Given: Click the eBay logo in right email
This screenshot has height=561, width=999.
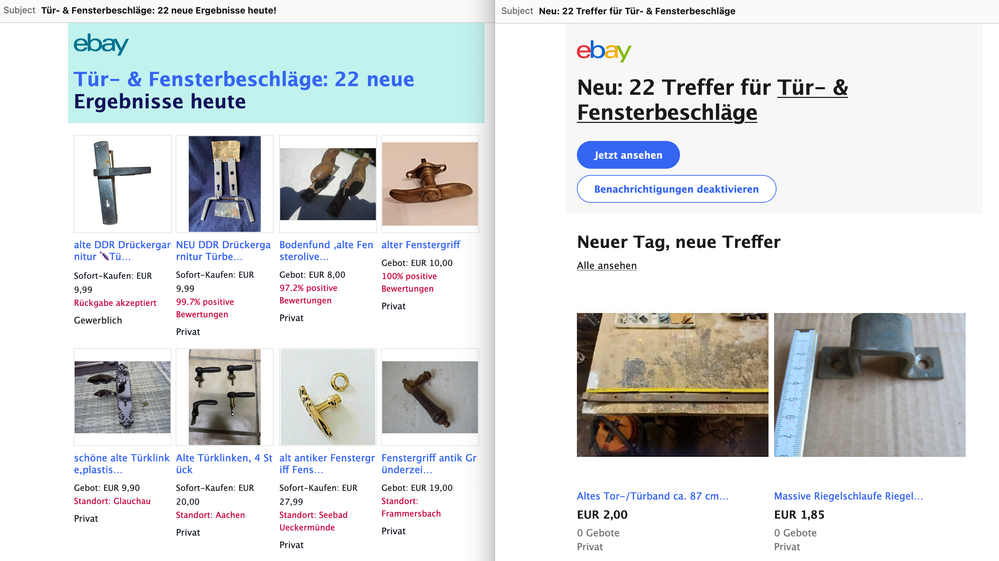Looking at the screenshot, I should [604, 51].
